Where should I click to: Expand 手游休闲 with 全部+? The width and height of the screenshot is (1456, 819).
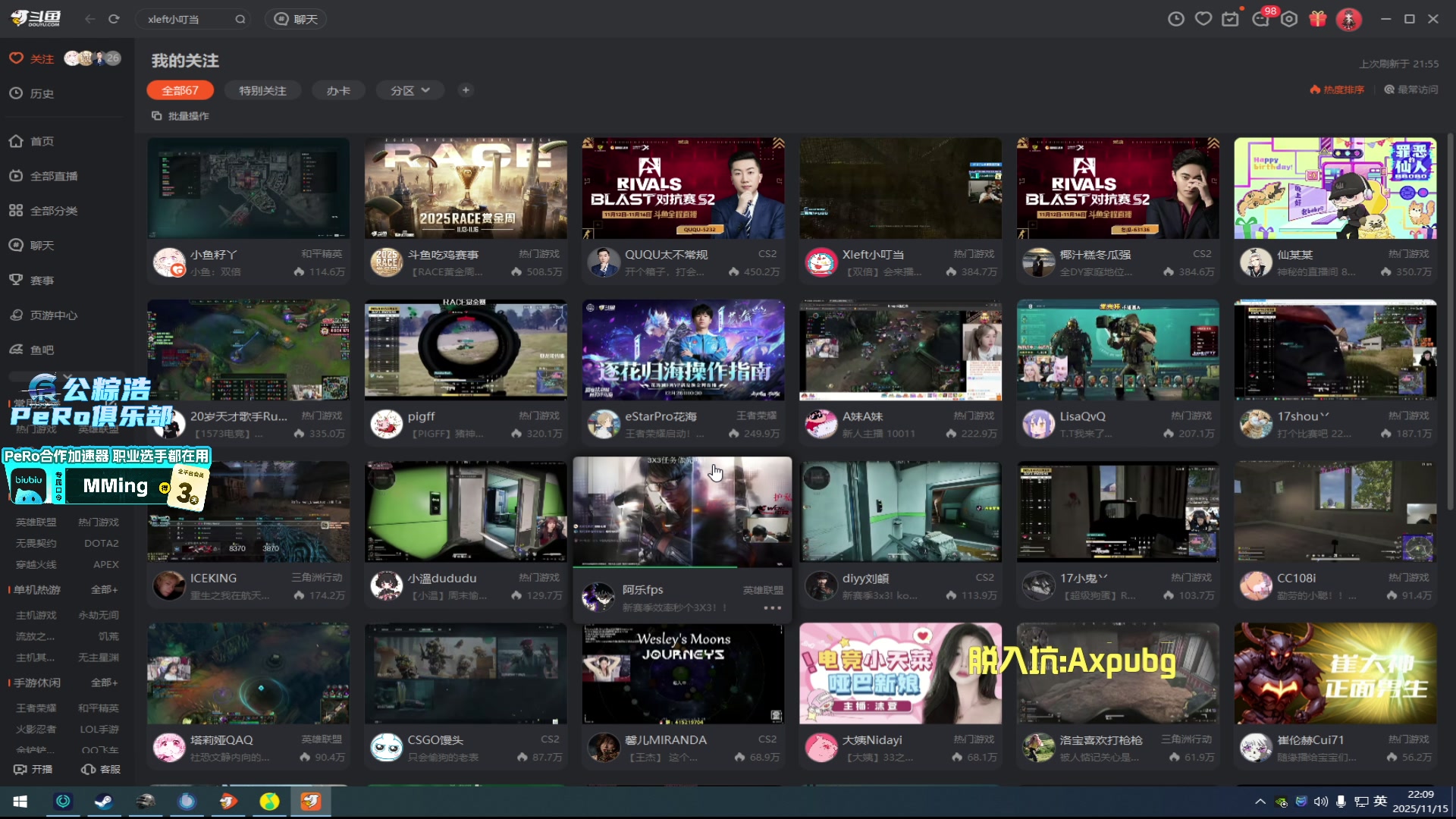104,682
